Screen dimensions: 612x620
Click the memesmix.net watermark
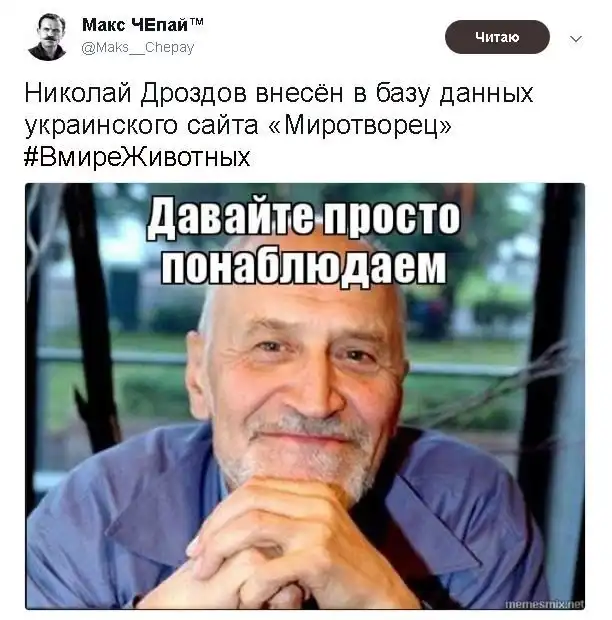point(544,603)
